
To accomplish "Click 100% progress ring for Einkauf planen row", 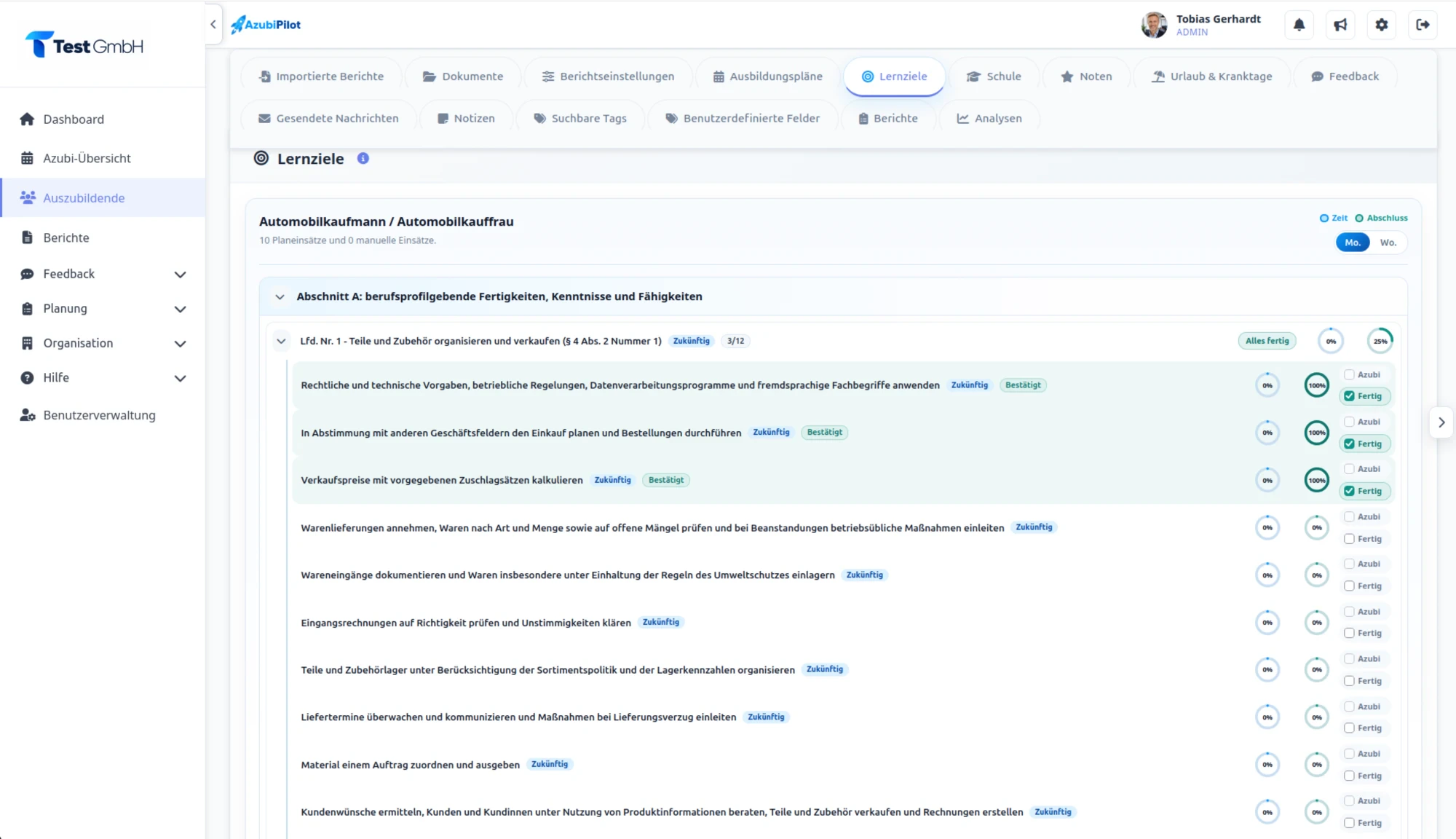I will click(1317, 433).
